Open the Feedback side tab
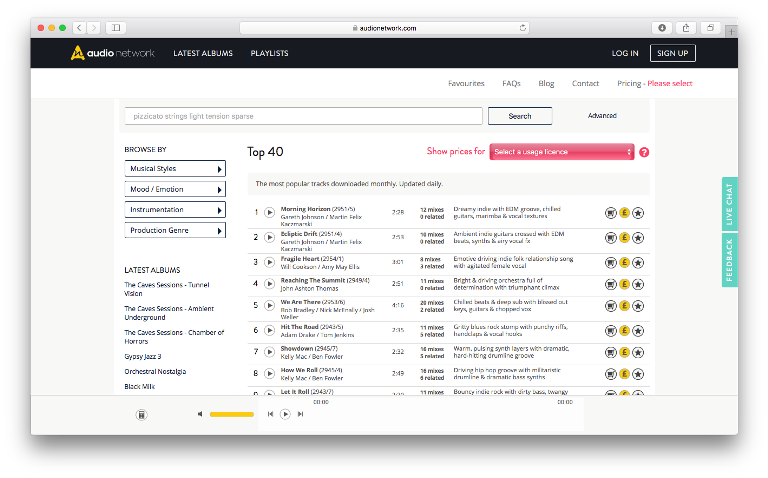 [x=729, y=260]
